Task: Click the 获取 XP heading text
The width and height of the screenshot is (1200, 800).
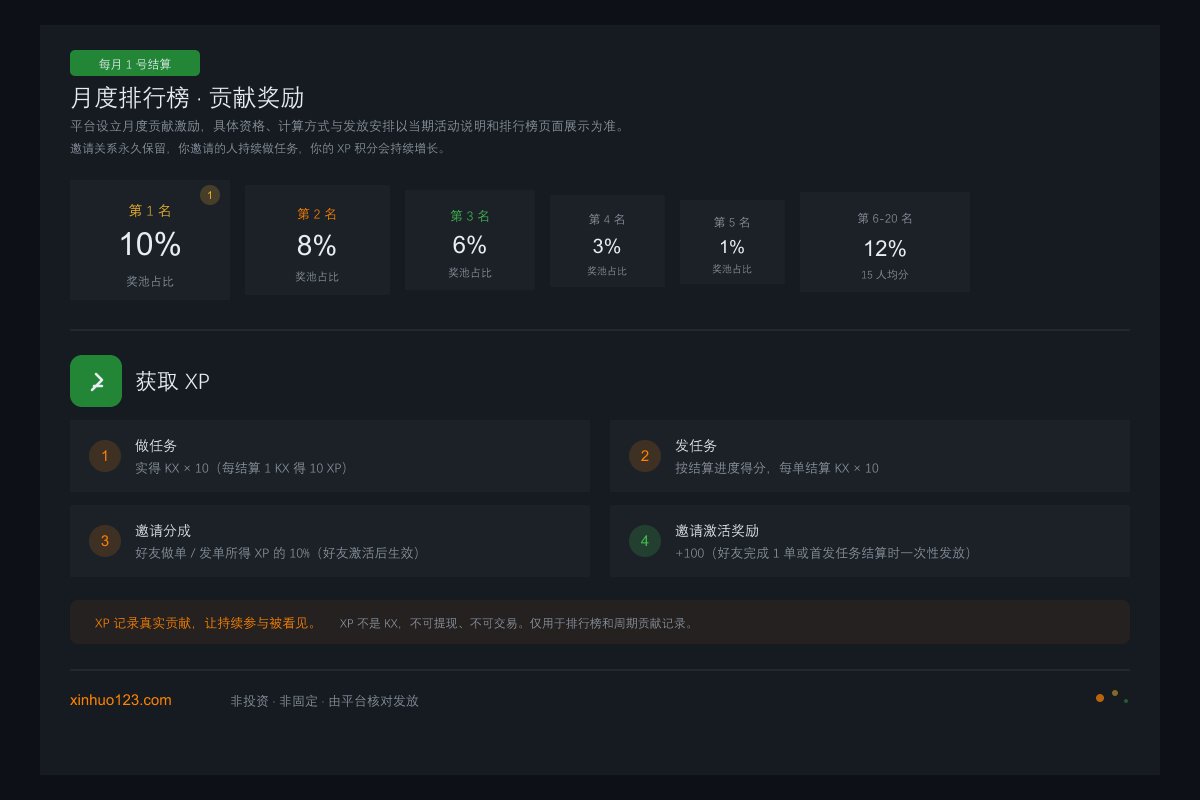Action: [x=173, y=381]
